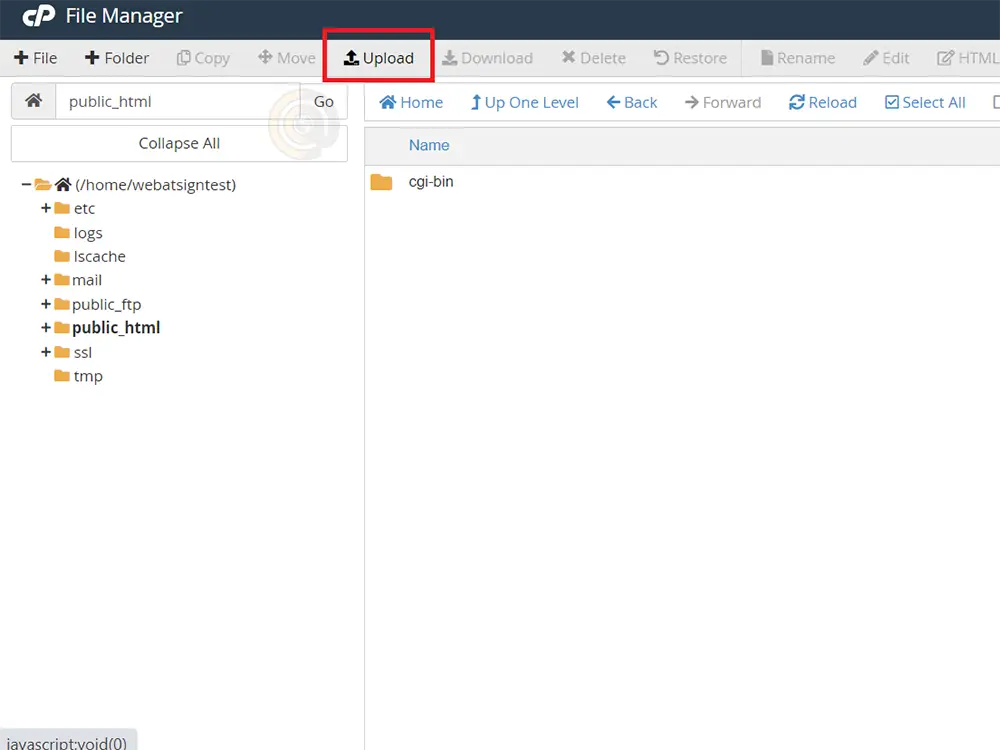
Task: Go up one directory level
Action: point(524,102)
